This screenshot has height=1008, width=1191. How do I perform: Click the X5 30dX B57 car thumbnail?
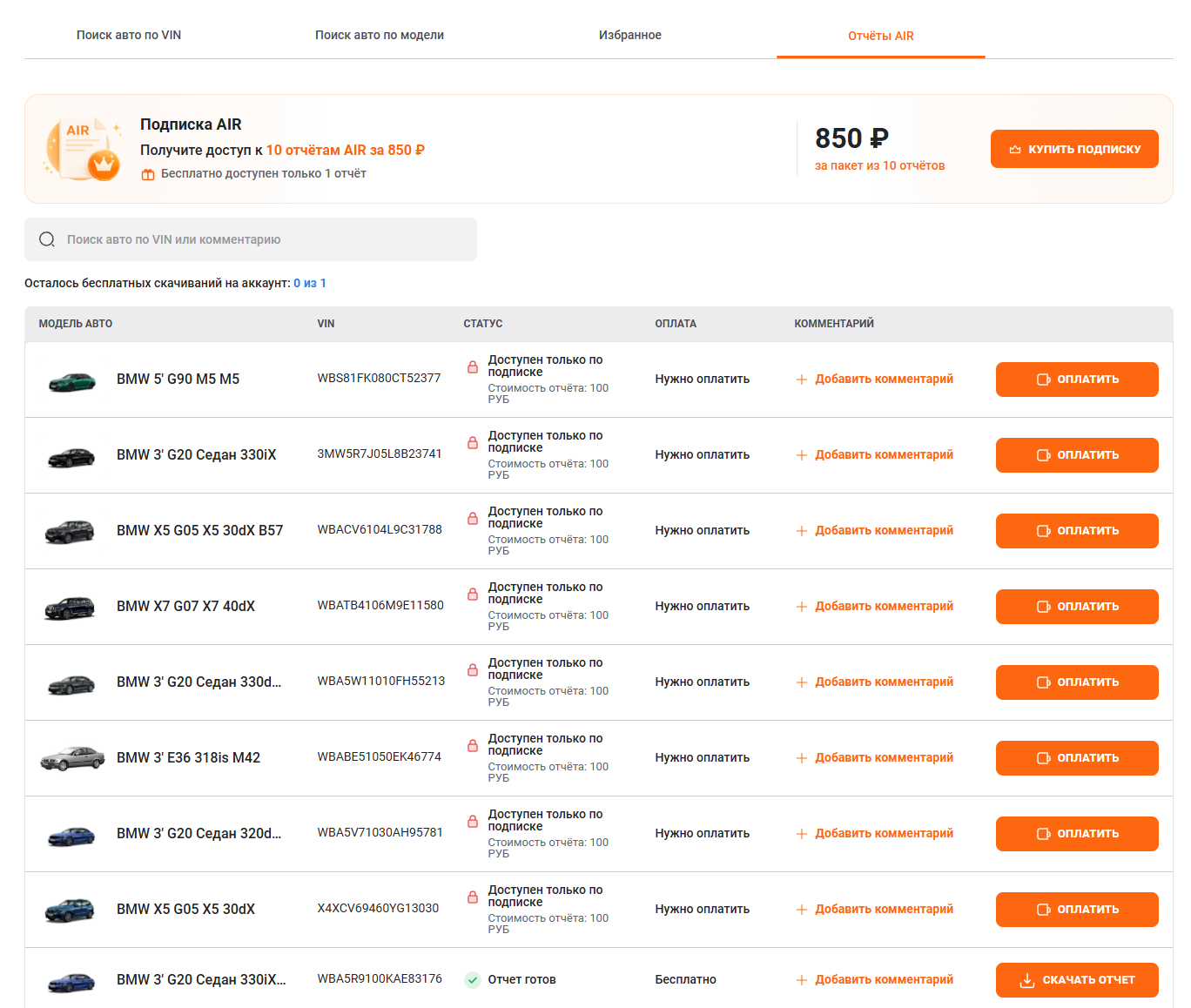(x=70, y=532)
